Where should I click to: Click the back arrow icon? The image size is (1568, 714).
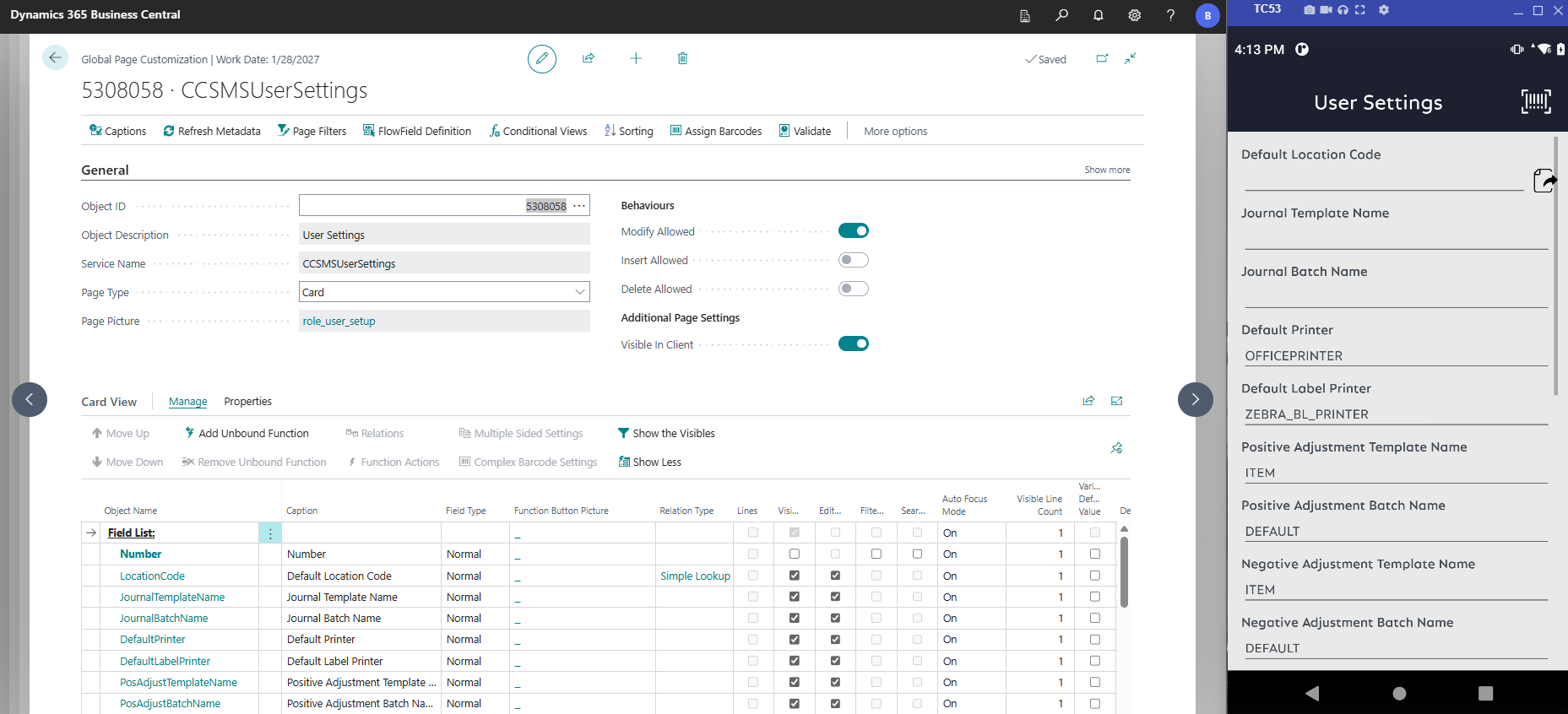55,57
